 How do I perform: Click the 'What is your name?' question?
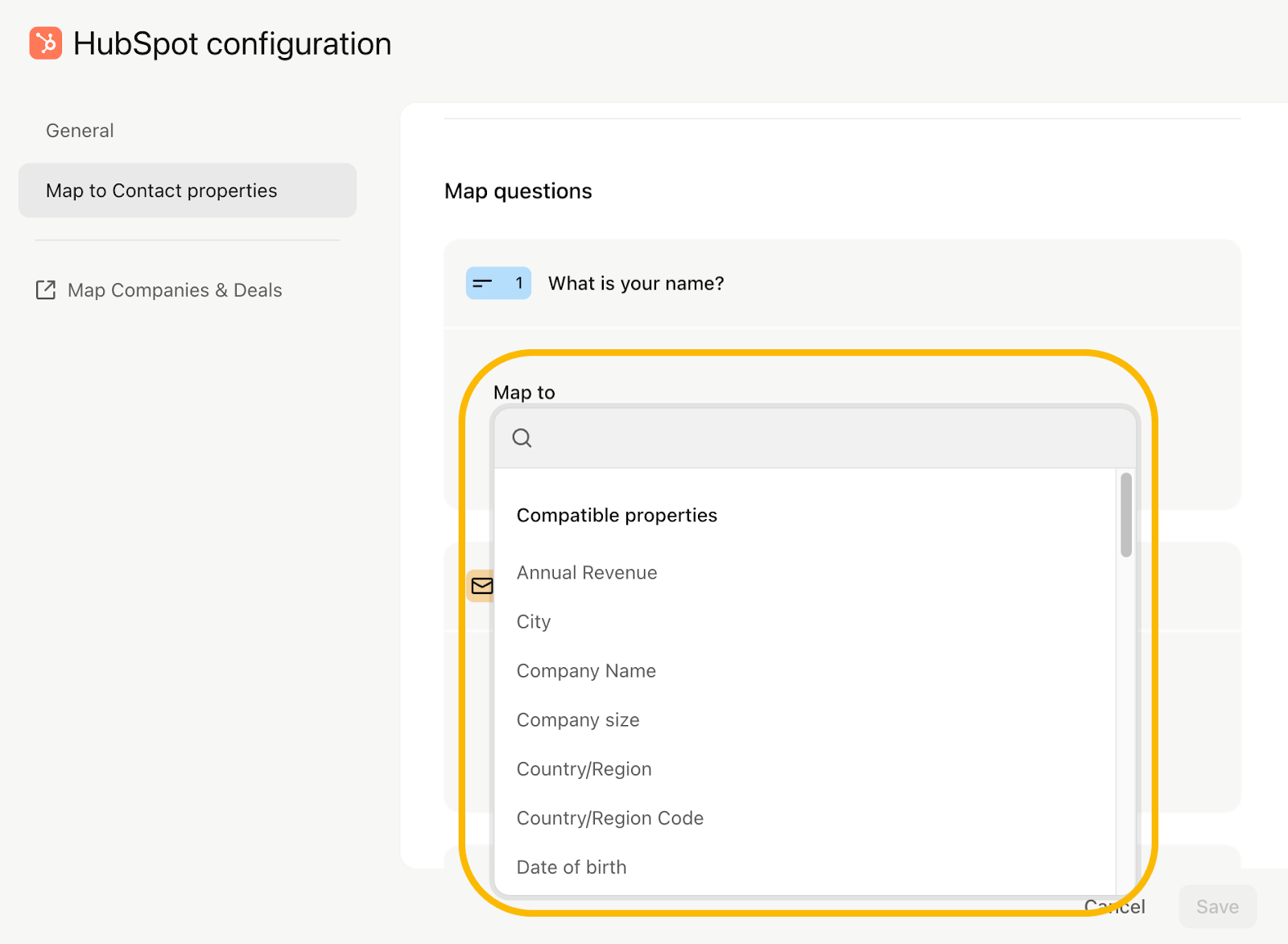(636, 283)
